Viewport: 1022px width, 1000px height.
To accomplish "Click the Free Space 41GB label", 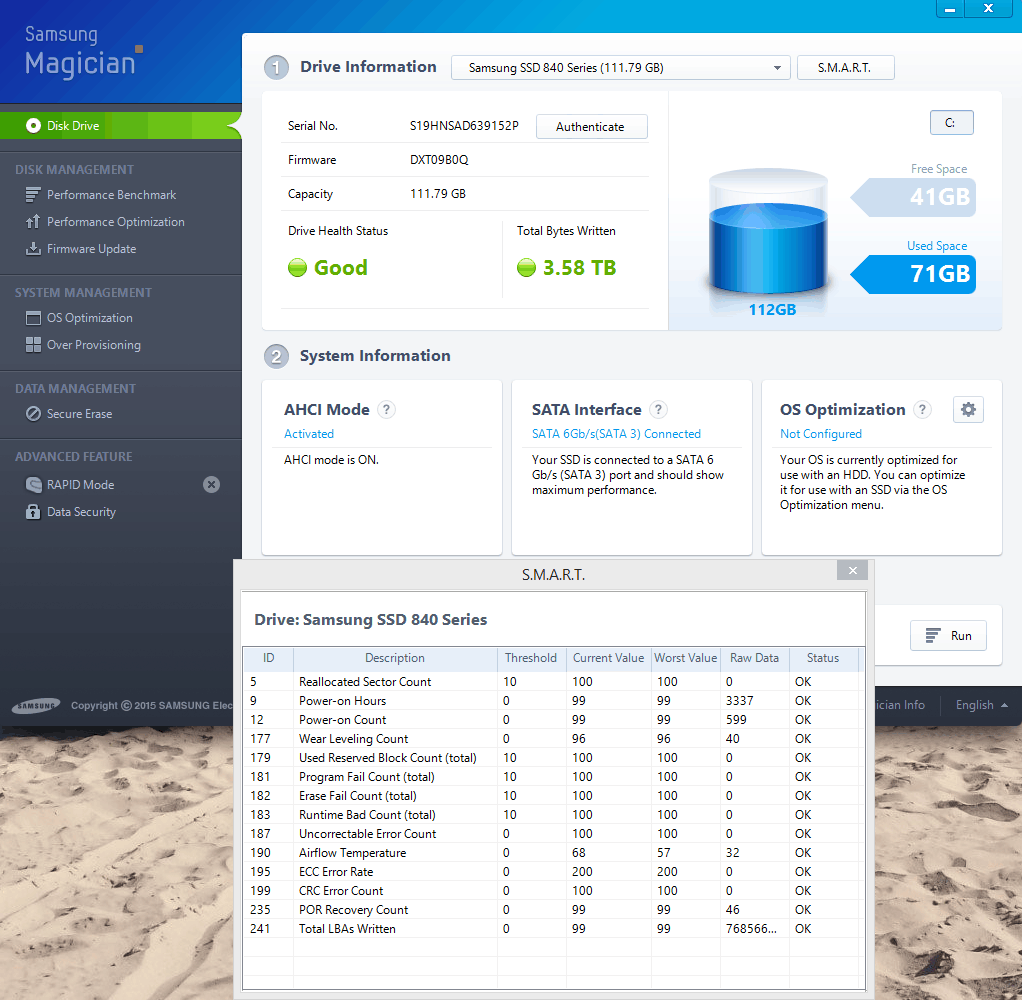I will 914,197.
